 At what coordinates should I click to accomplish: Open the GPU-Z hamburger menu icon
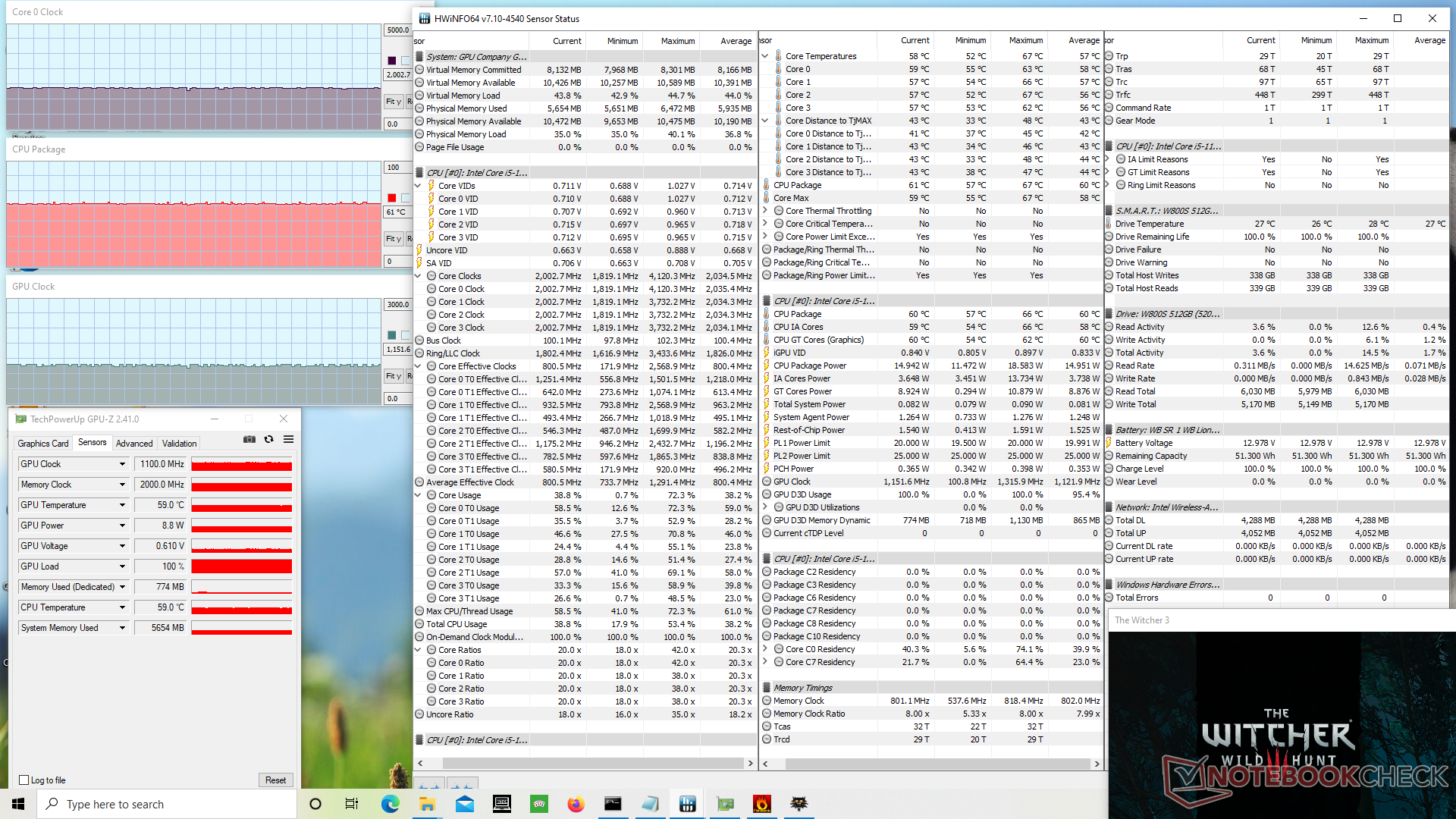(x=289, y=439)
